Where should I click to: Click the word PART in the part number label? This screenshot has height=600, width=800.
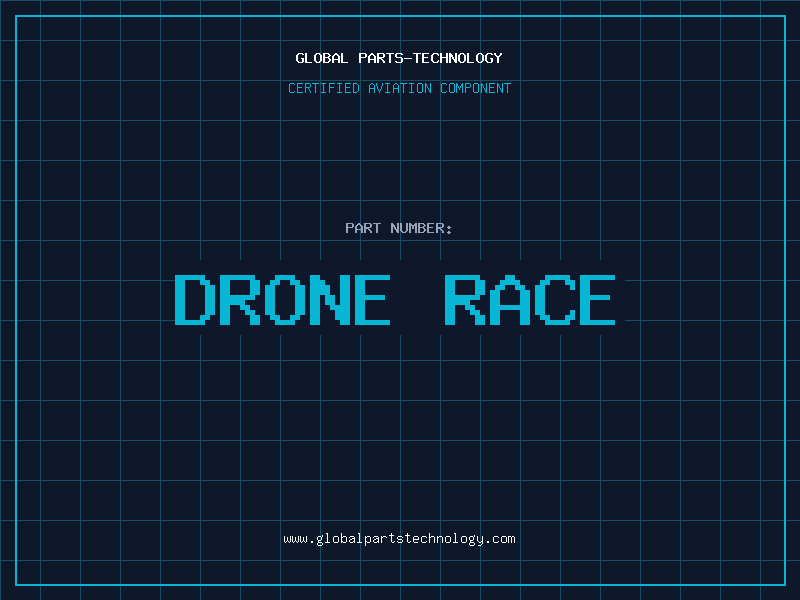[363, 228]
